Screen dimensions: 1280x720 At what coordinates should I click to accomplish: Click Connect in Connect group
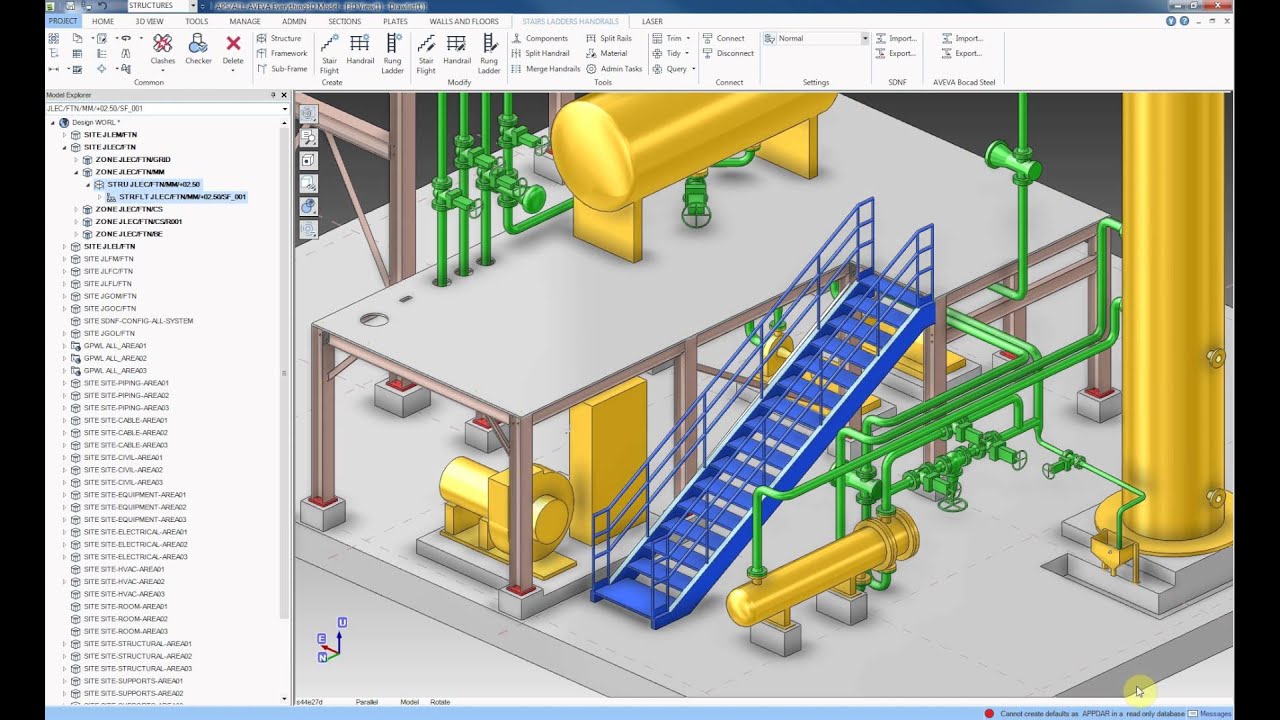pyautogui.click(x=723, y=38)
